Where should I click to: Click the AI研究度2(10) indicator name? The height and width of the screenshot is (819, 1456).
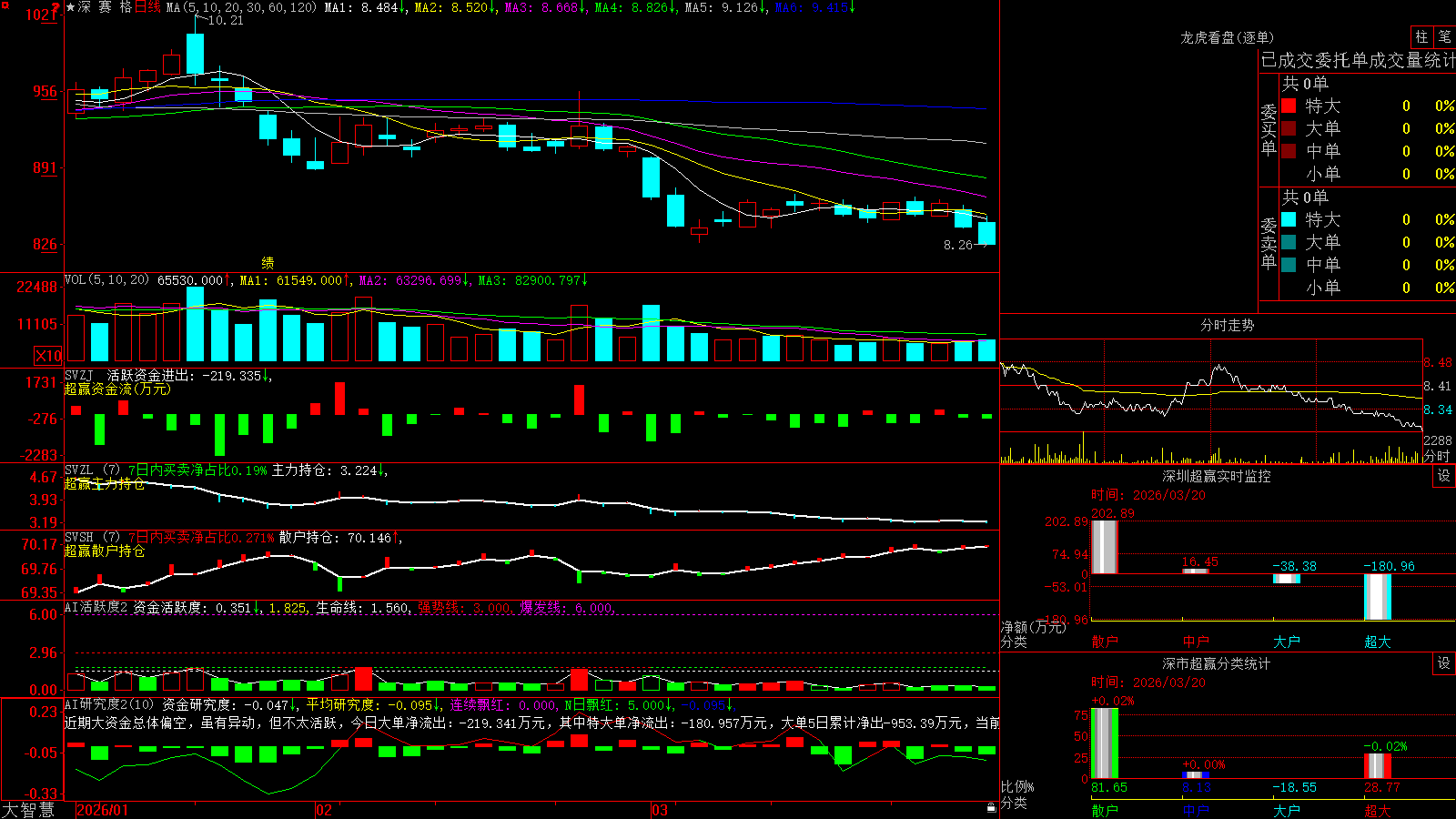tap(109, 704)
